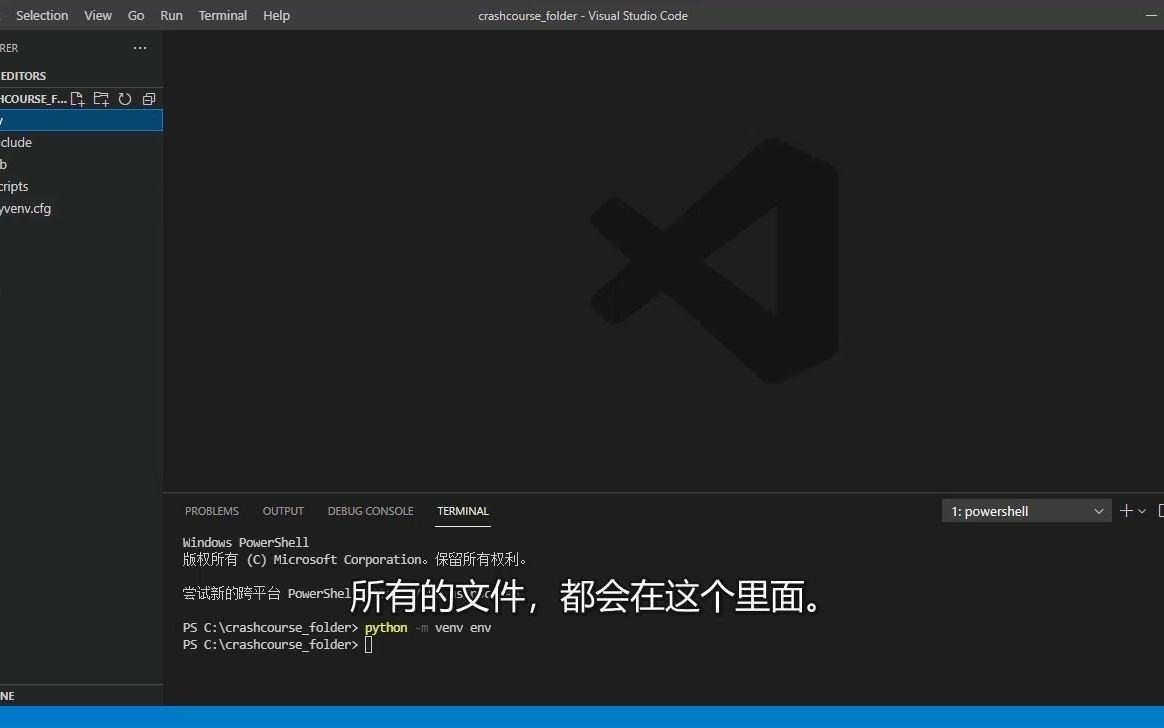Split the terminal using the split icon

coord(1159,510)
